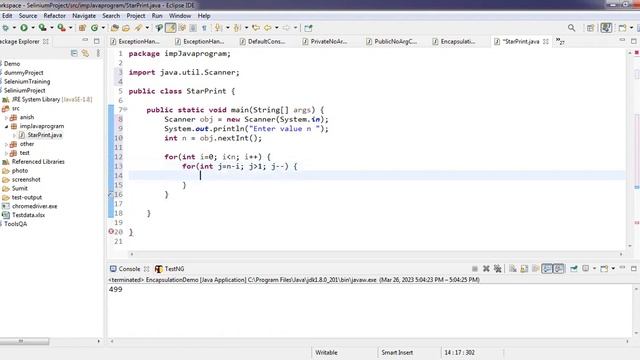Select chromedriver.exe in Package Explorer

pyautogui.click(x=30, y=206)
